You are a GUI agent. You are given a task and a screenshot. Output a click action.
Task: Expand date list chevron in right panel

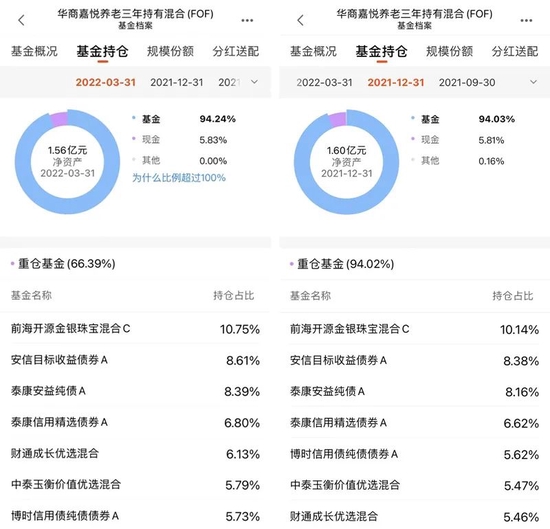[x=534, y=82]
